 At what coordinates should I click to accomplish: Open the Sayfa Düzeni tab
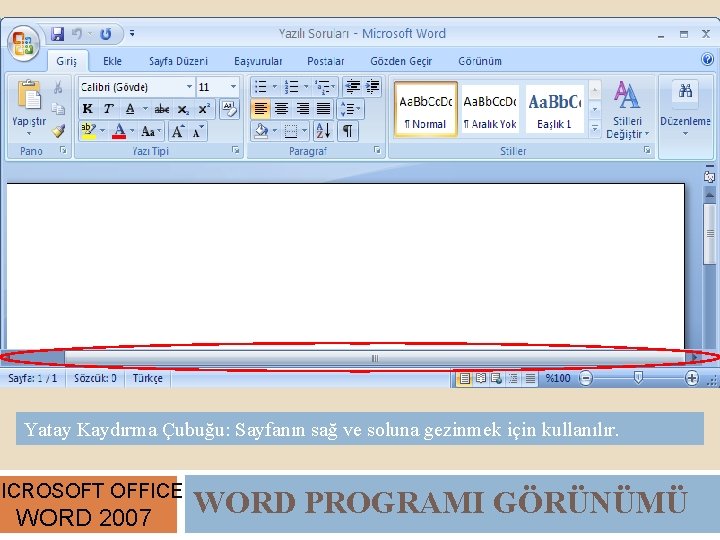point(178,61)
